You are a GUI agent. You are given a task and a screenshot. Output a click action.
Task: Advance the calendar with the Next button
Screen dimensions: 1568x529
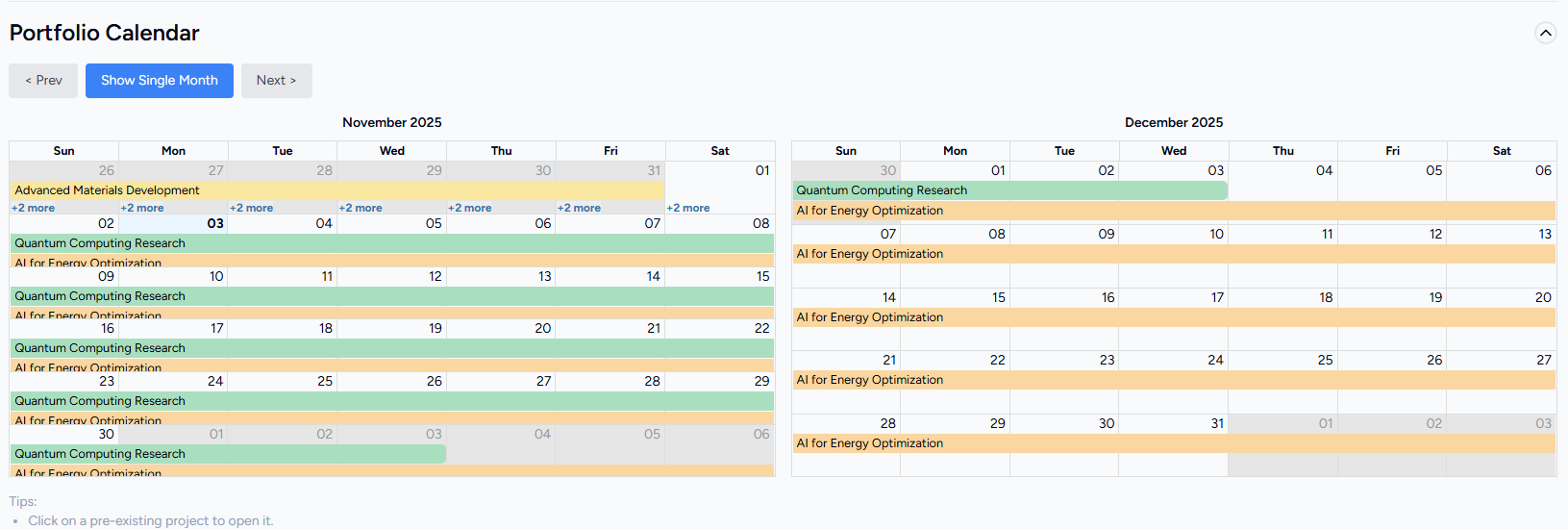(276, 81)
